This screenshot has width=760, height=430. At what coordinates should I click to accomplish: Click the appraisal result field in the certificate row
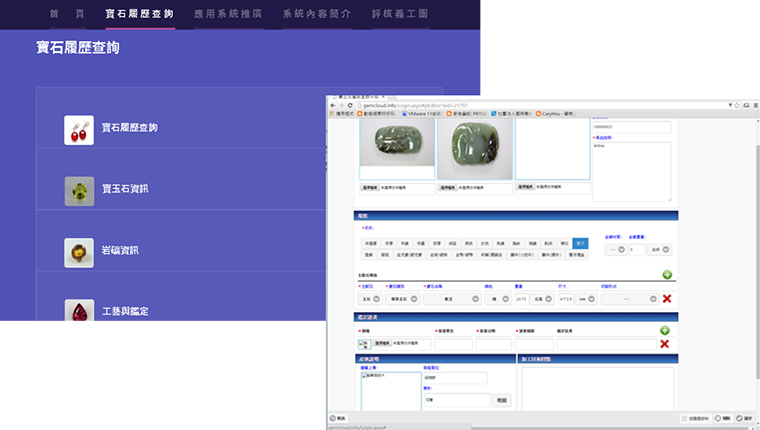(x=606, y=344)
